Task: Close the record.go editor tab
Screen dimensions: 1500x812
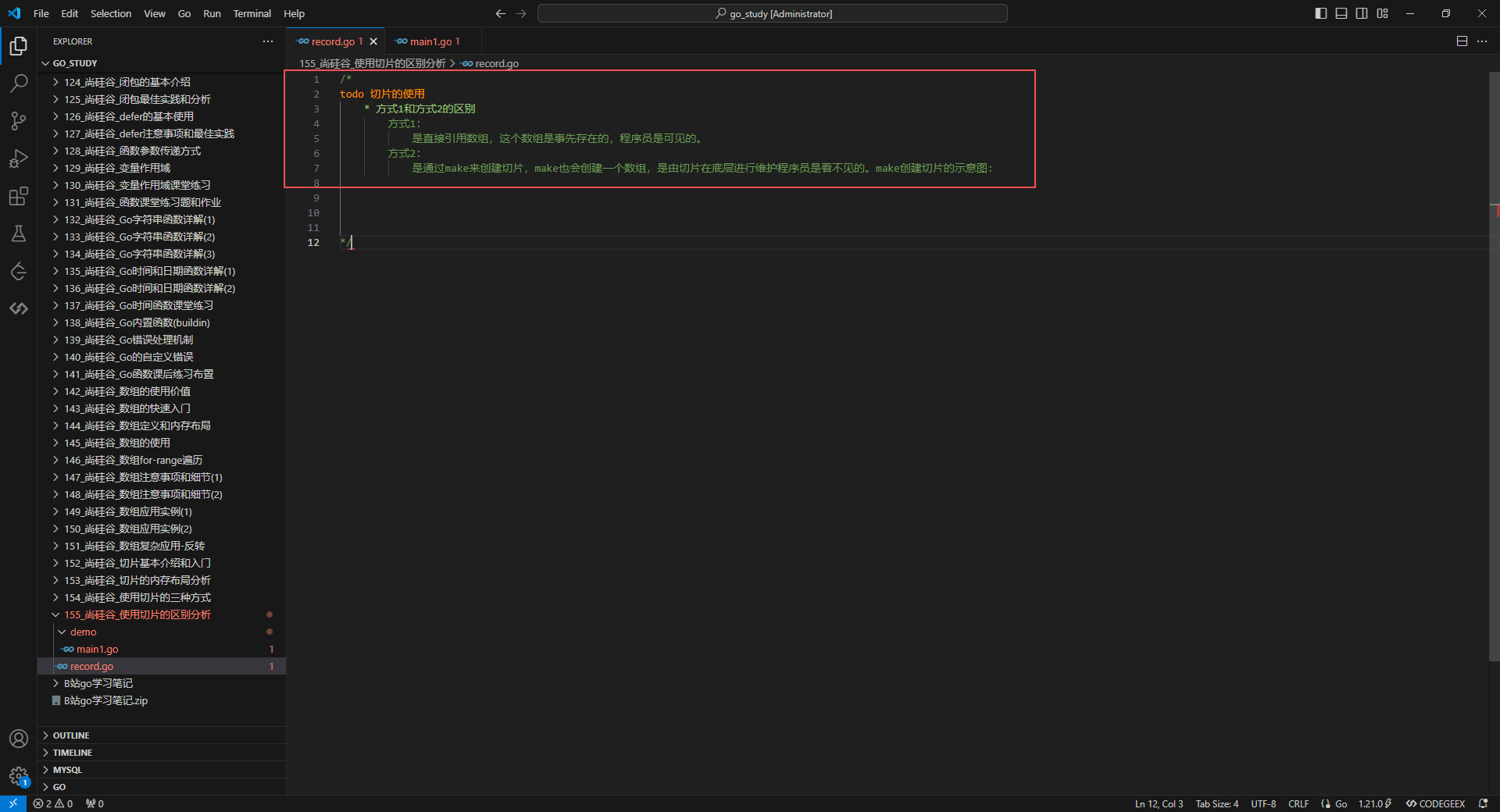Action: [x=373, y=41]
